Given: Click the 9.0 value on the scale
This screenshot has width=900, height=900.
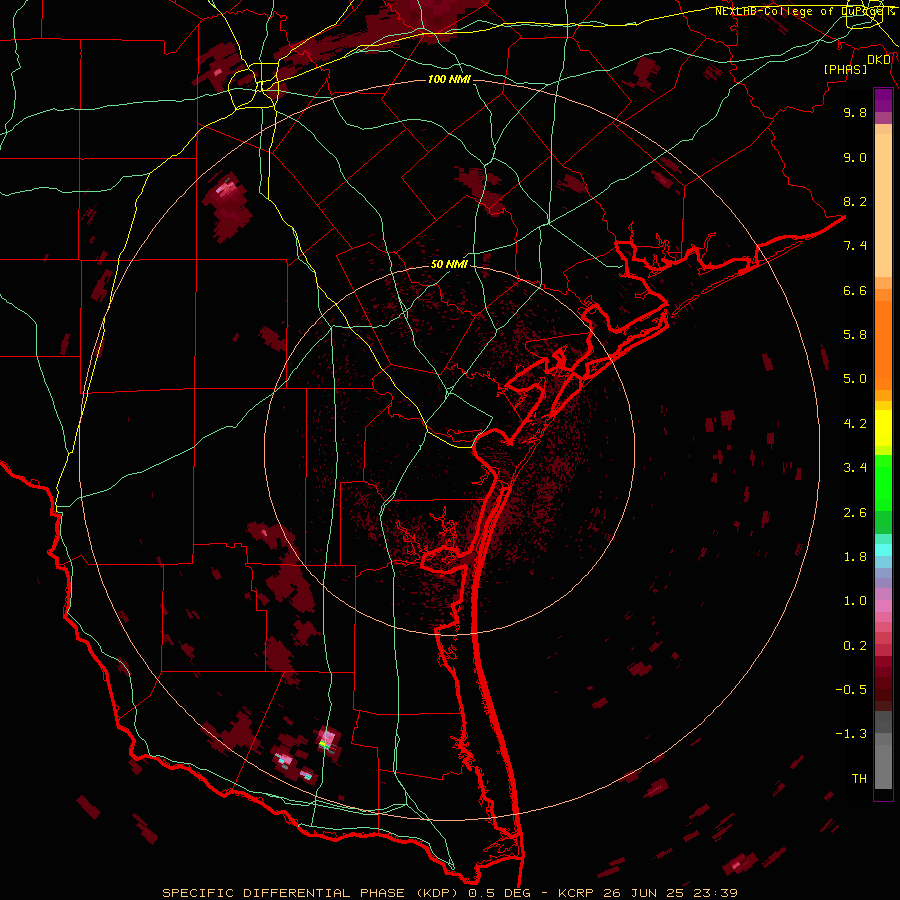Looking at the screenshot, I should coord(855,157).
